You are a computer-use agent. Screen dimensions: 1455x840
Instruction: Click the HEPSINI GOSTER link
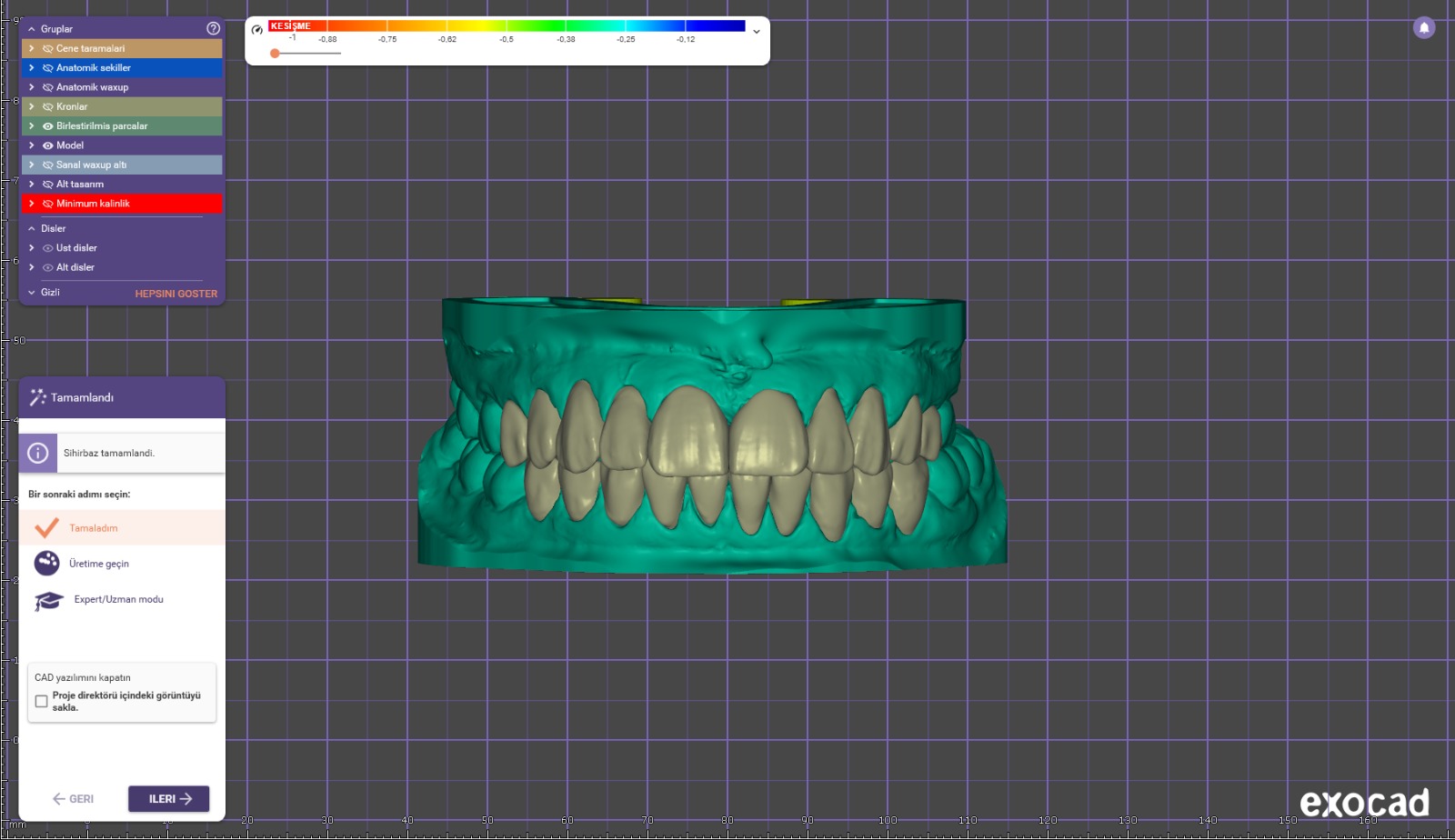[x=176, y=294]
